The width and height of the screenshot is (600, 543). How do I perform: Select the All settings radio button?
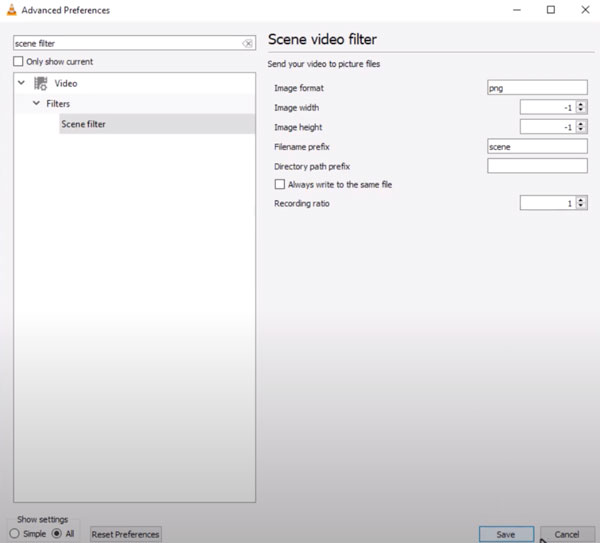point(57,533)
